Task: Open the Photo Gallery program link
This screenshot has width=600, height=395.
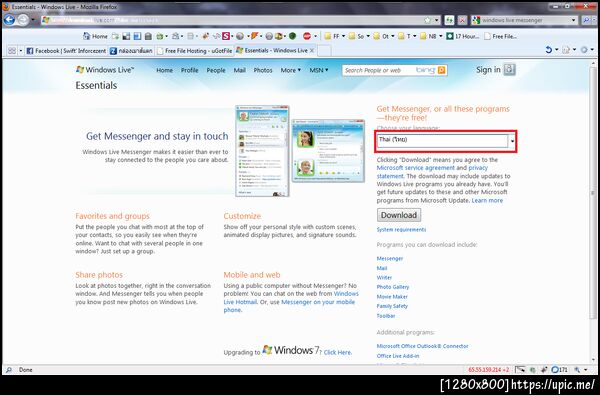Action: tap(393, 287)
